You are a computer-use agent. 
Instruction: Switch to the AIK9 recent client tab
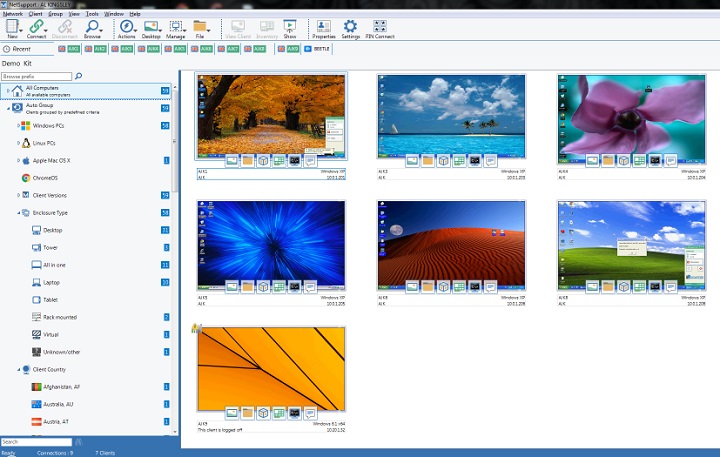coord(288,49)
